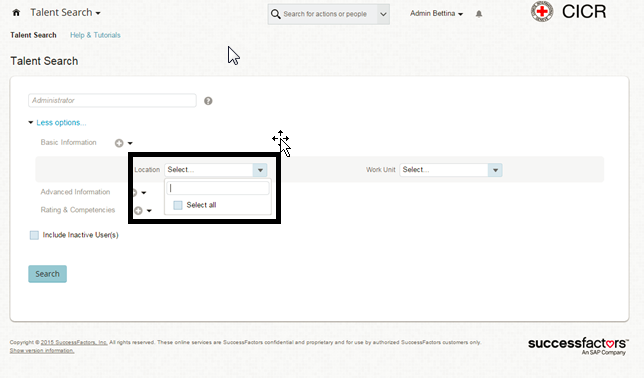Enable Include Inactive User(s) checkbox
Screen dimensions: 644x378
point(34,235)
